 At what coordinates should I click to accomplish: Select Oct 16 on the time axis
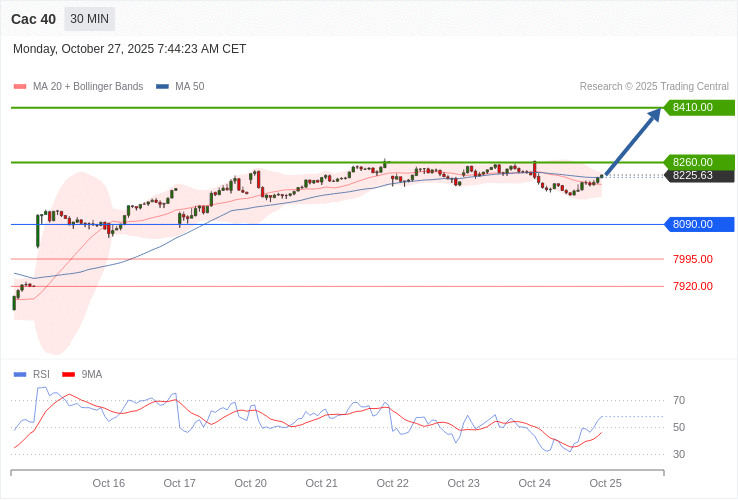pyautogui.click(x=109, y=483)
